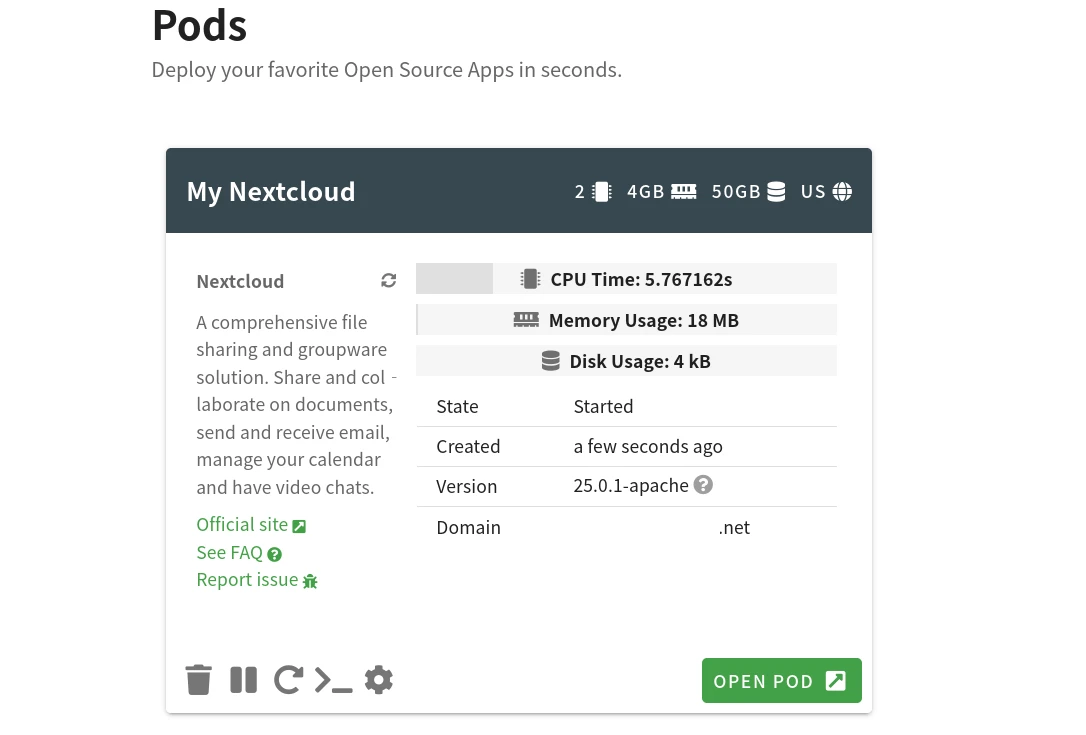Image resolution: width=1086 pixels, height=735 pixels.
Task: Click the Memory Usage bar
Action: coord(626,320)
